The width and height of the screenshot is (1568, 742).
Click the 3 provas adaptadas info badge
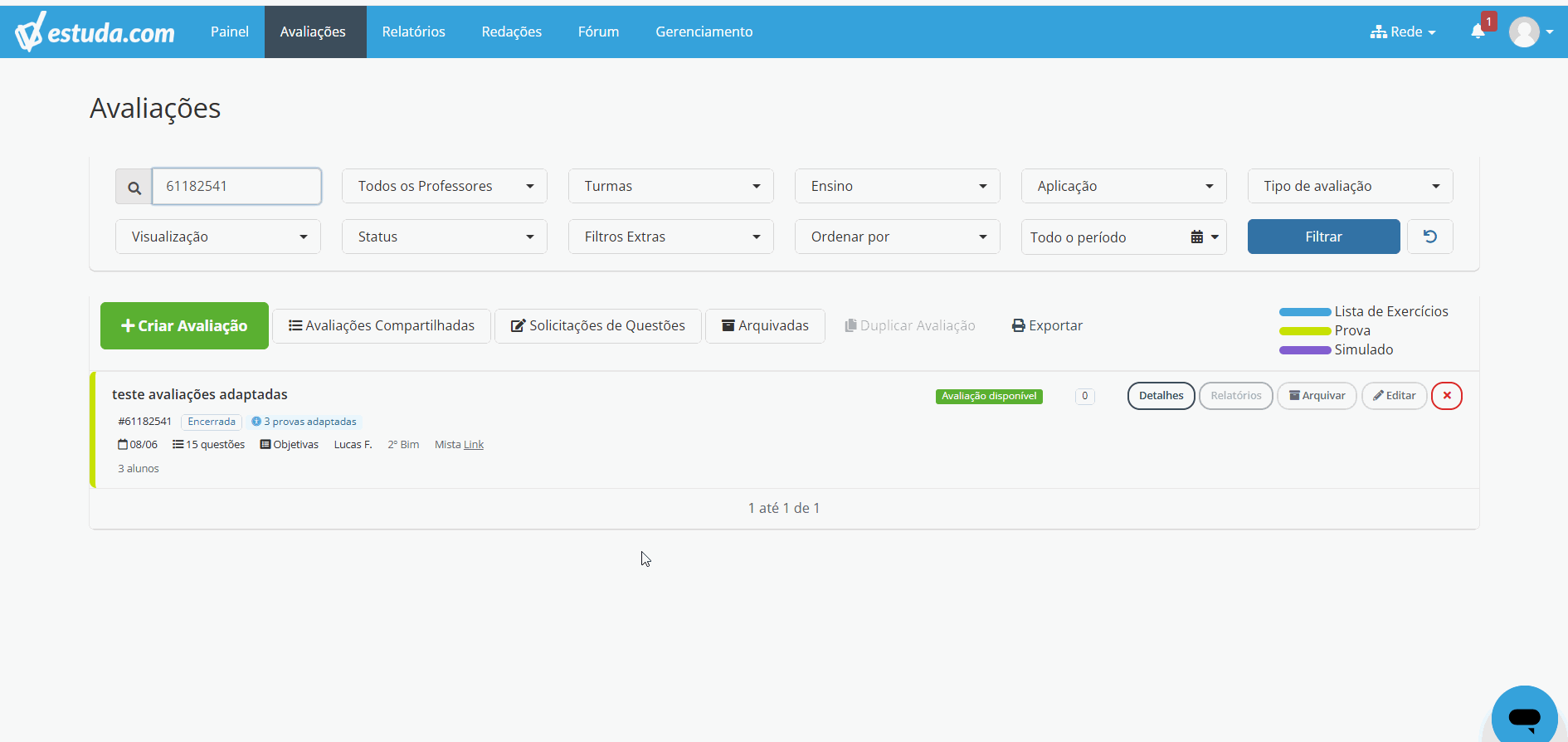304,422
